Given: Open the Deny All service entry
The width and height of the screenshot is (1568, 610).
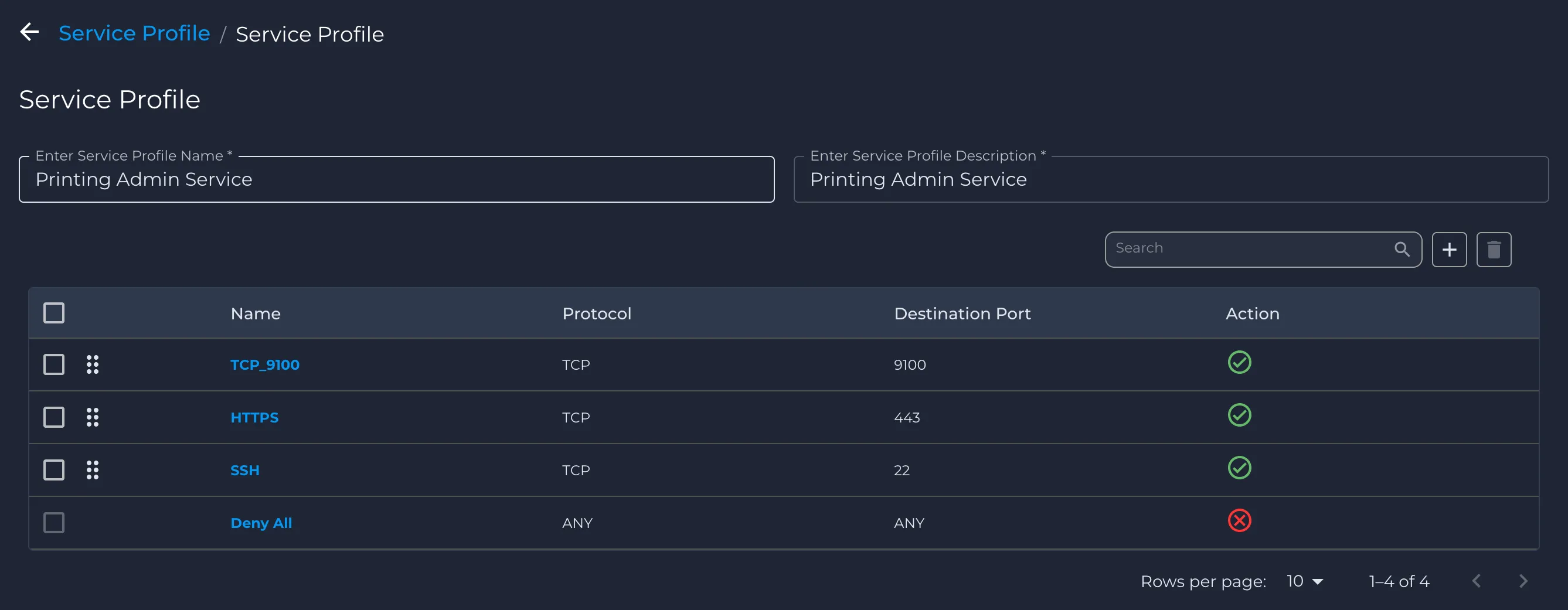Looking at the screenshot, I should [x=261, y=523].
